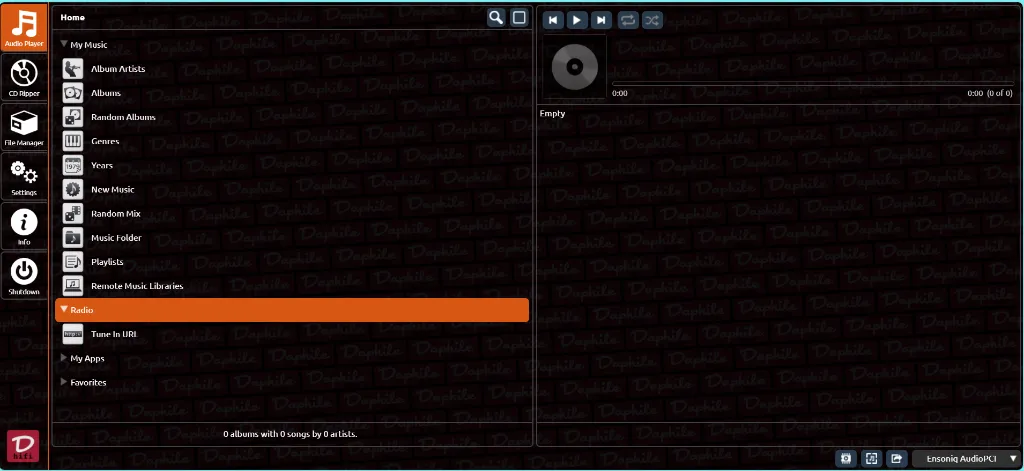Screen dimensions: 1024x471
Task: Click the Tune In URL http icon
Action: click(72, 334)
